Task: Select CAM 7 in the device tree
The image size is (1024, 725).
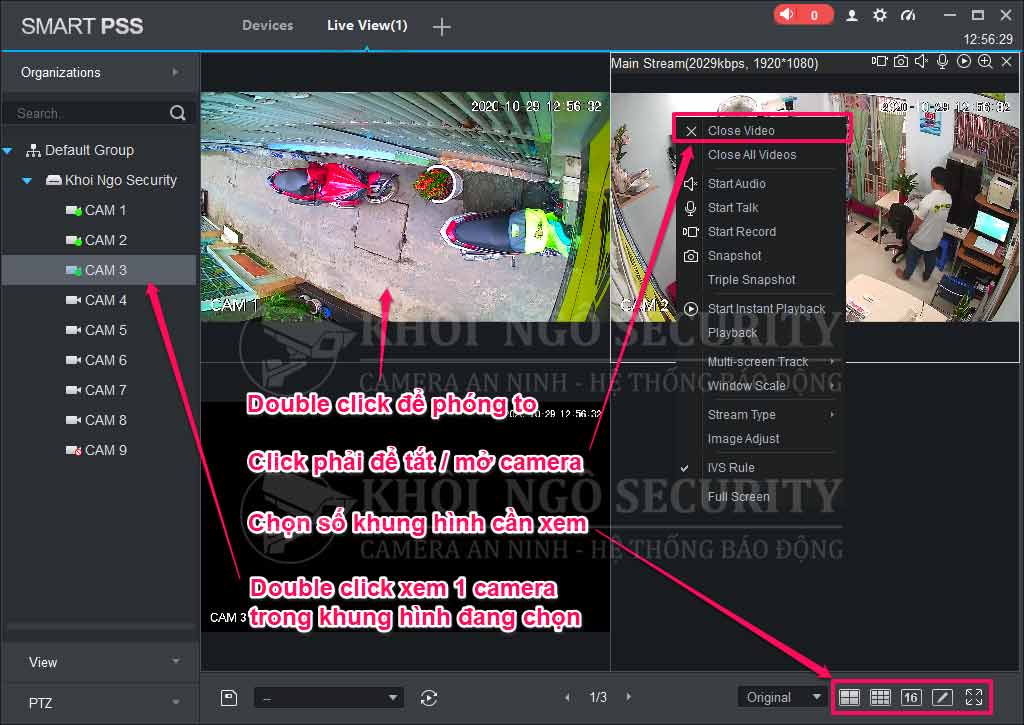Action: (99, 391)
